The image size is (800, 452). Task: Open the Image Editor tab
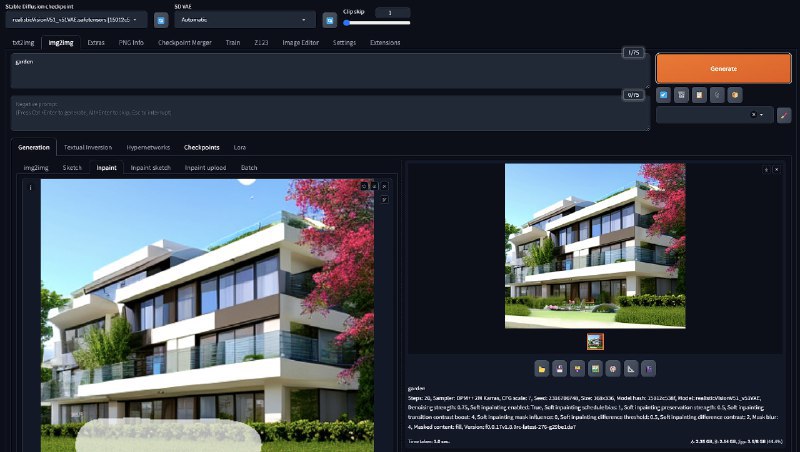pos(301,43)
